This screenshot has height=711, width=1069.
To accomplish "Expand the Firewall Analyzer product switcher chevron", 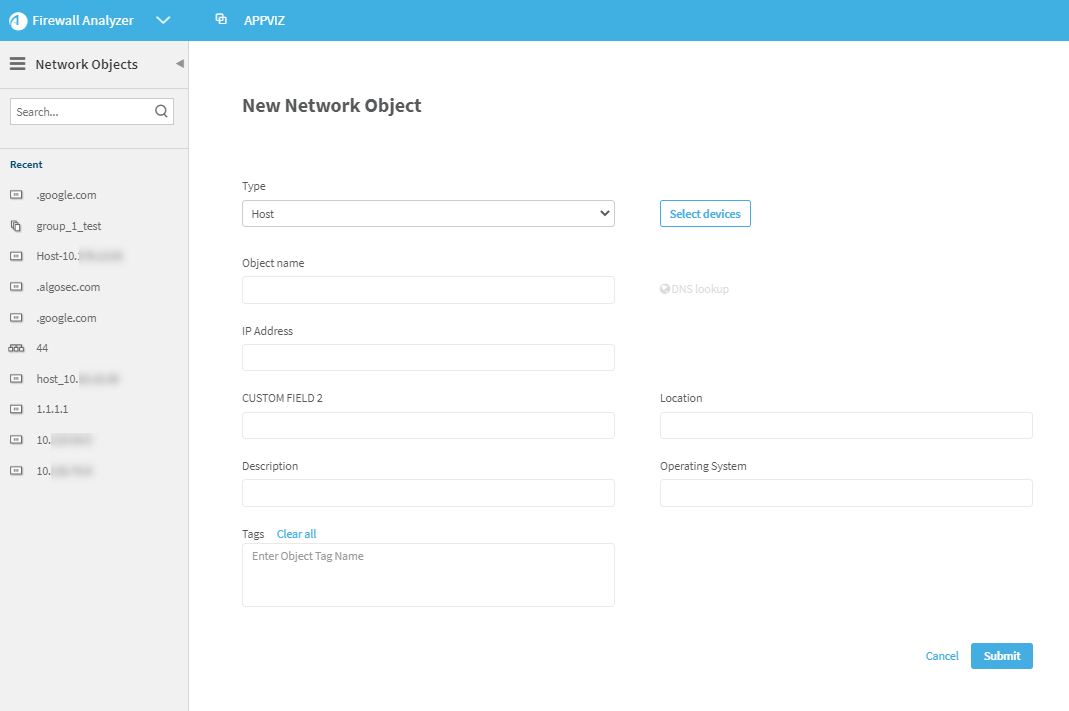I will click(x=163, y=21).
